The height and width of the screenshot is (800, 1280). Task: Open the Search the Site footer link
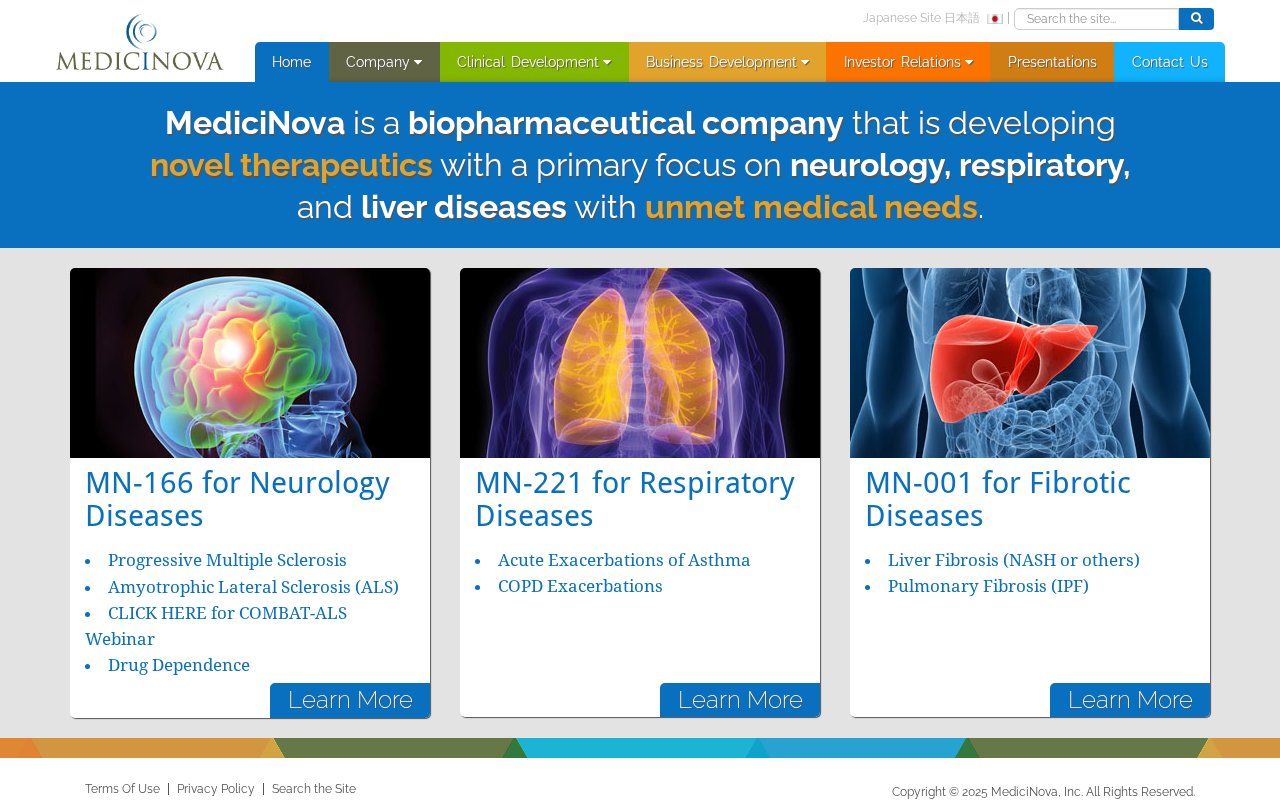tap(314, 789)
